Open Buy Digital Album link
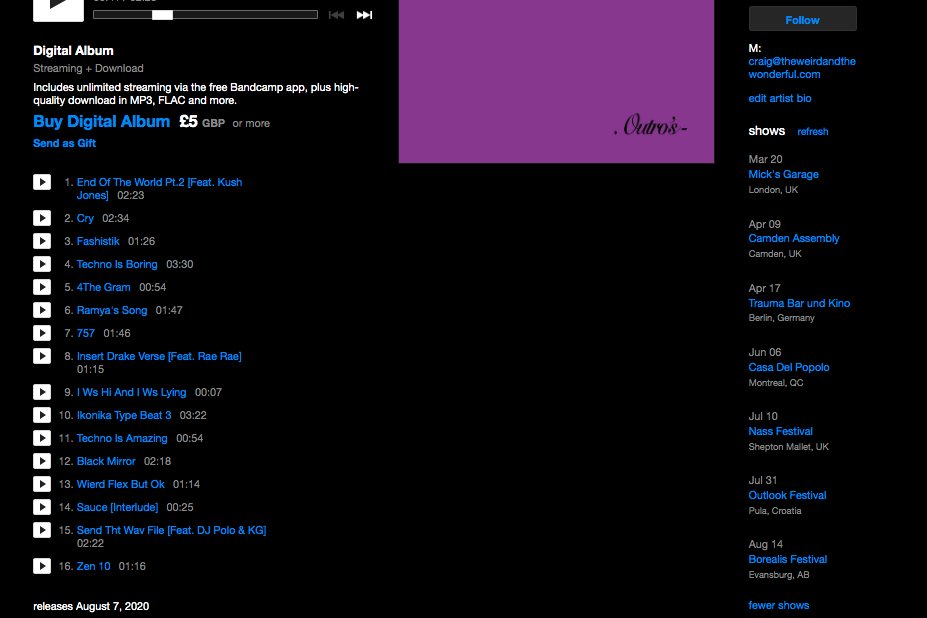927x618 pixels. click(101, 122)
